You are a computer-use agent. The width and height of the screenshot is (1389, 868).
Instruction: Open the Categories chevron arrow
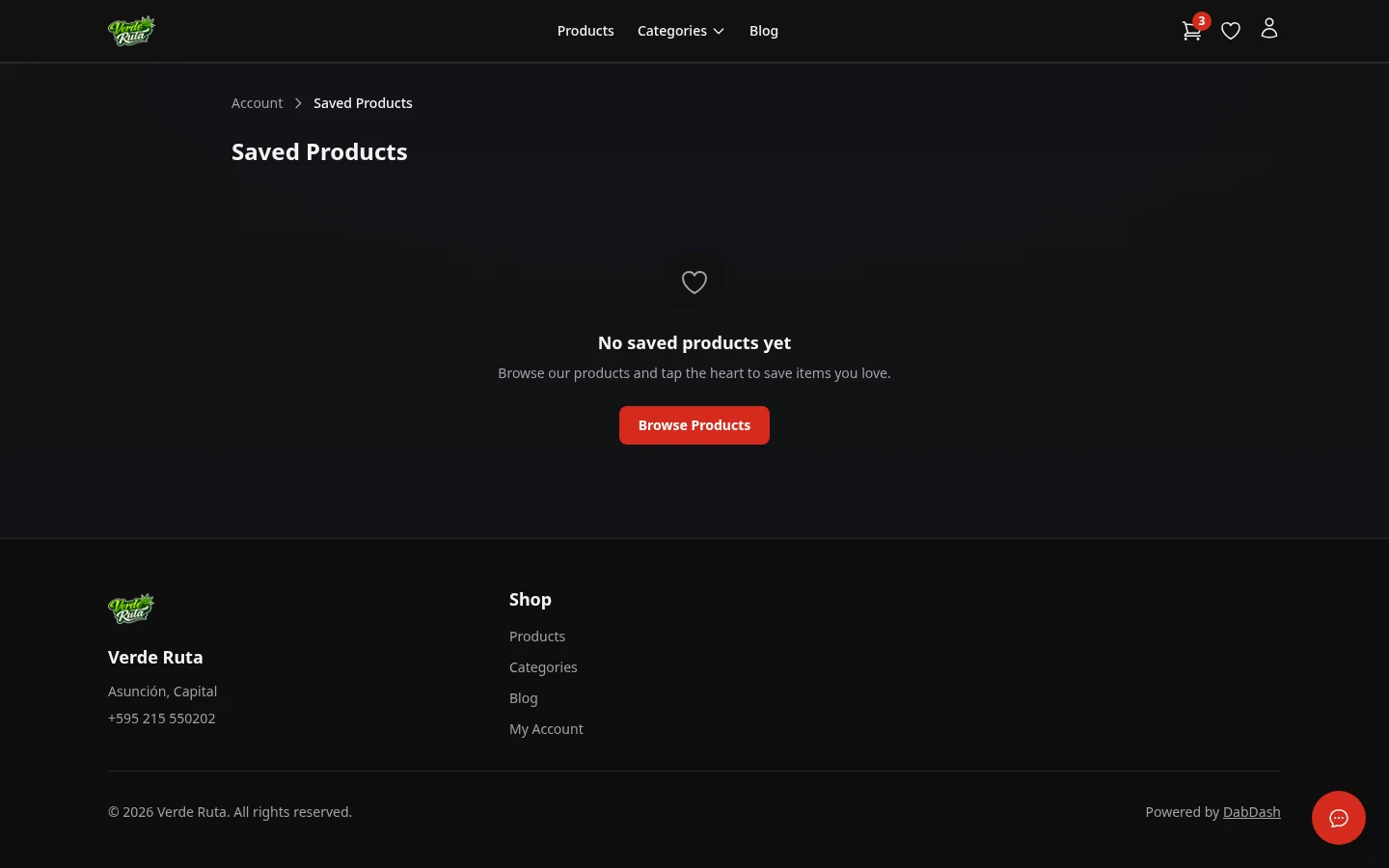pyautogui.click(x=718, y=31)
